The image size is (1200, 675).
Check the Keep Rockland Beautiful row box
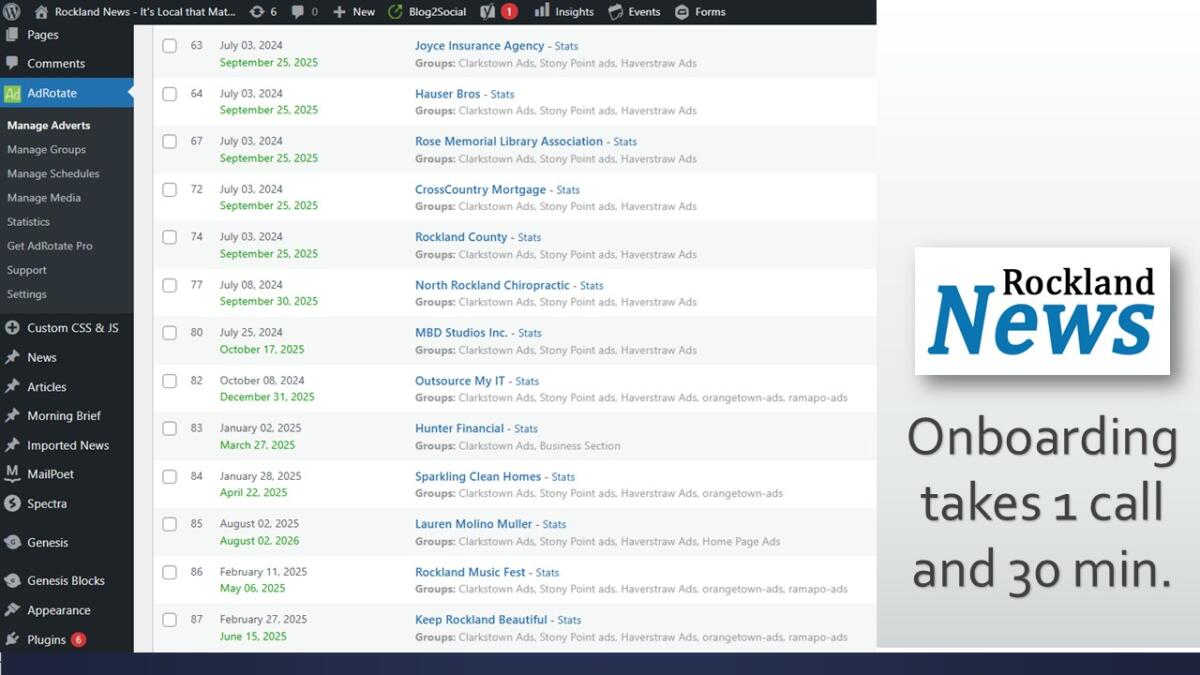(x=170, y=620)
